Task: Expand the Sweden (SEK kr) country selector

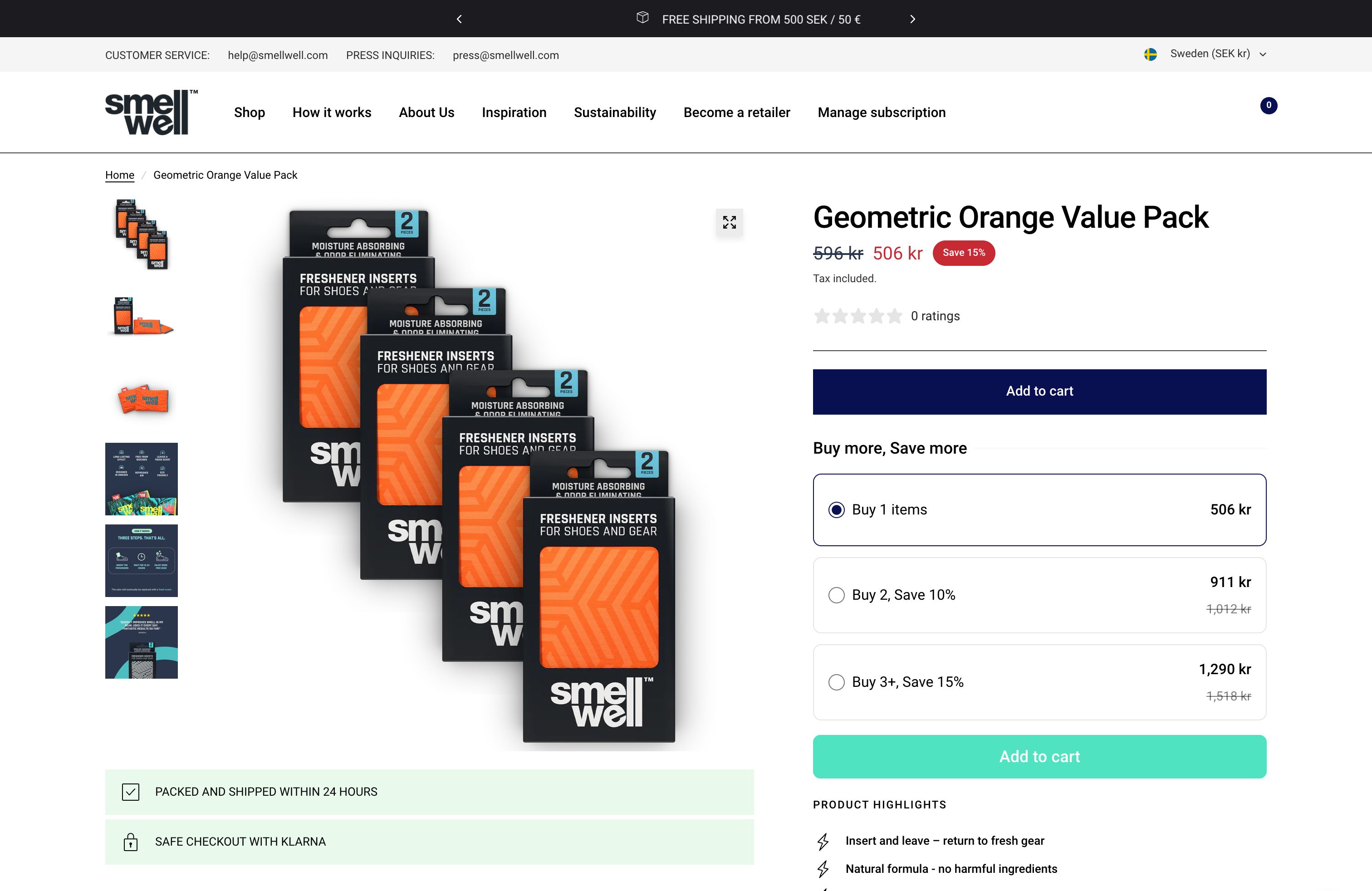Action: 1217,54
